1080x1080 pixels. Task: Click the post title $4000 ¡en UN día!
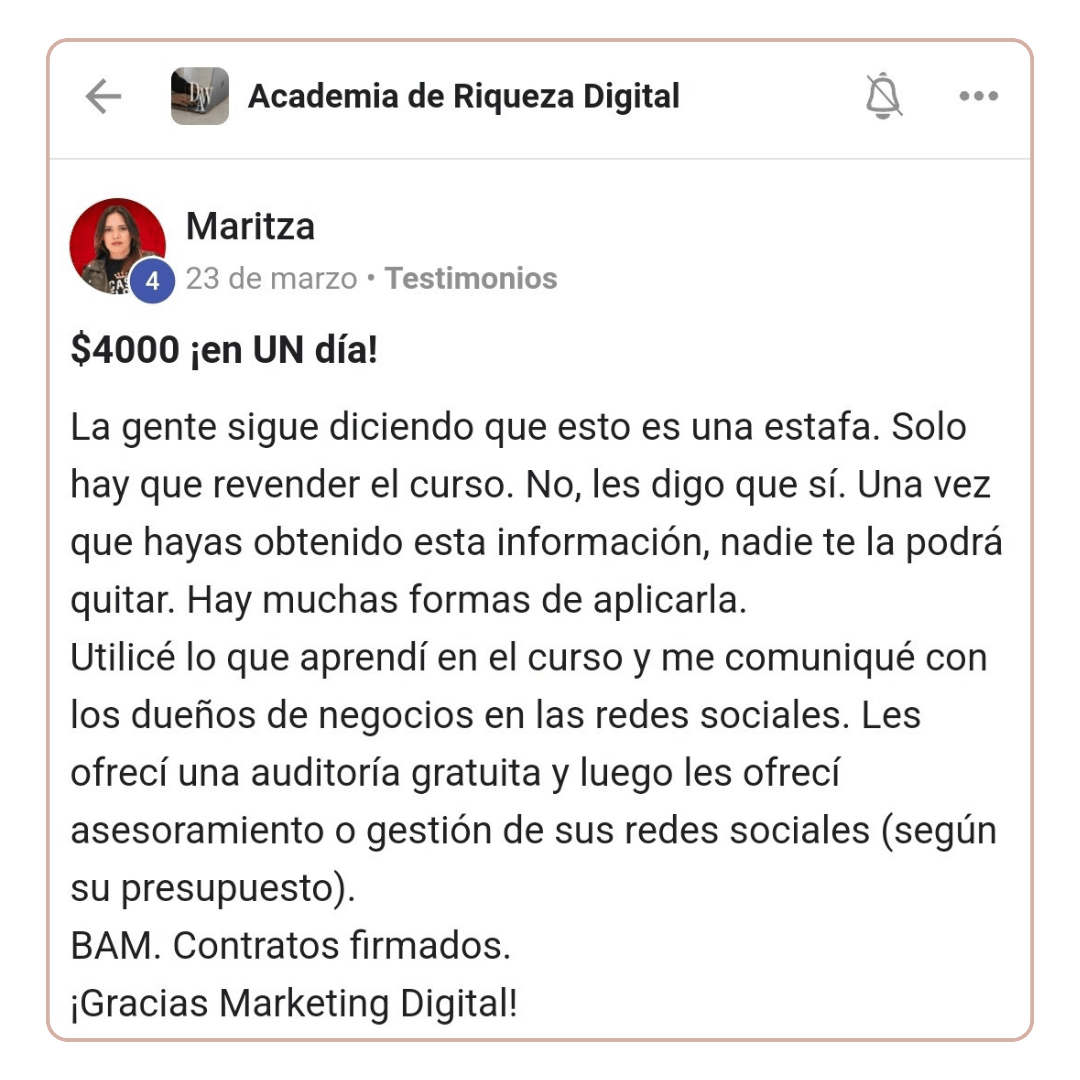[x=225, y=349]
